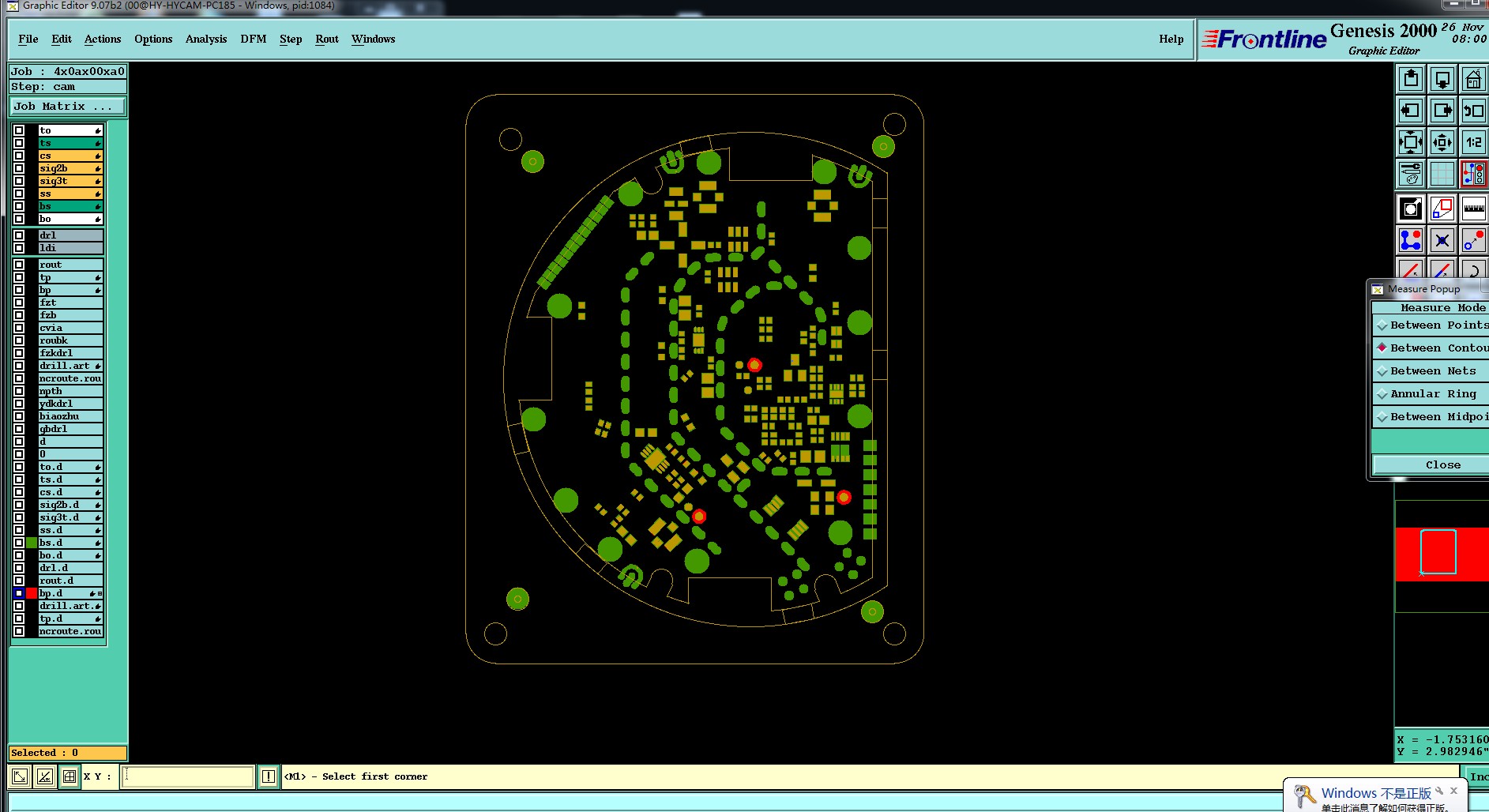Screen dimensions: 1489x812
Task: Toggle the checkbox for layer bs.d
Action: pos(19,543)
